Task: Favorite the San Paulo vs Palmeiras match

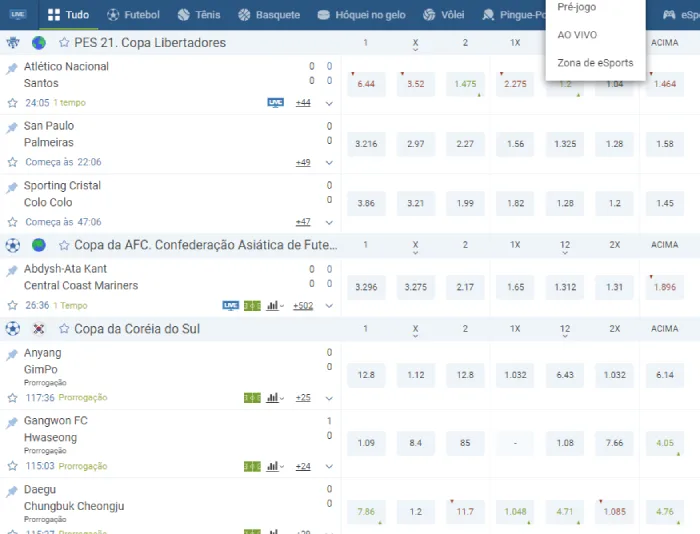Action: 12,162
